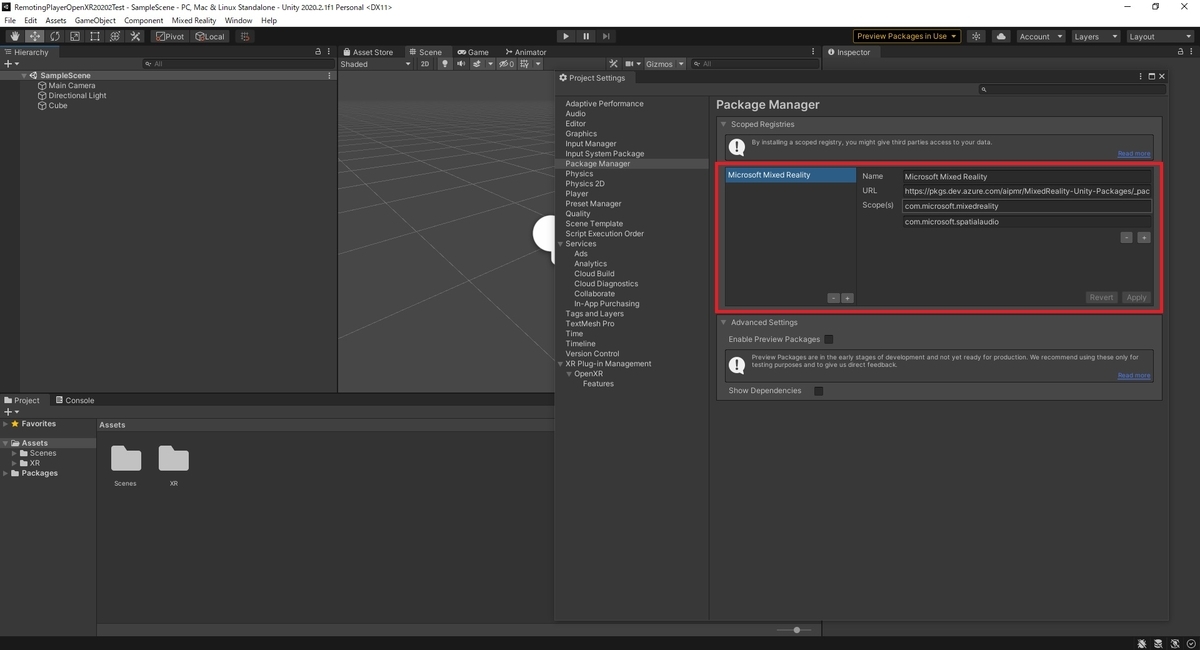
Task: Open Hierarchy create plus menu
Action: coord(11,64)
